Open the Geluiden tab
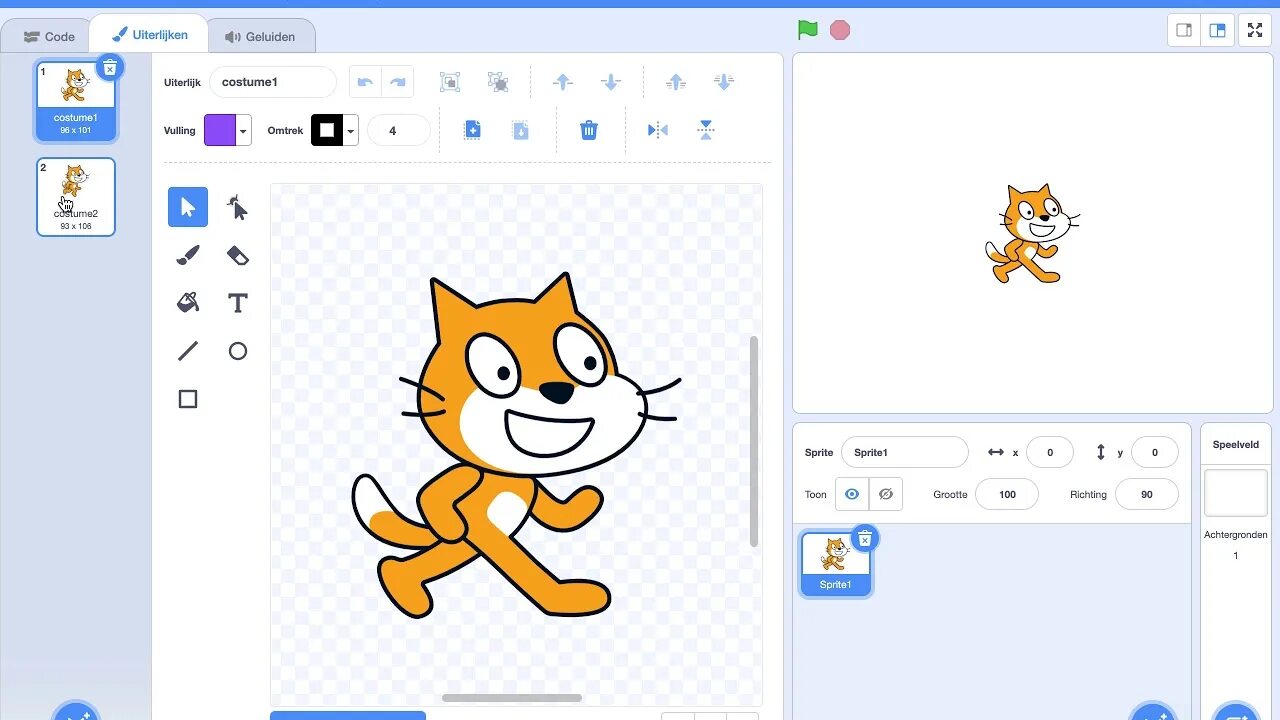 point(260,36)
